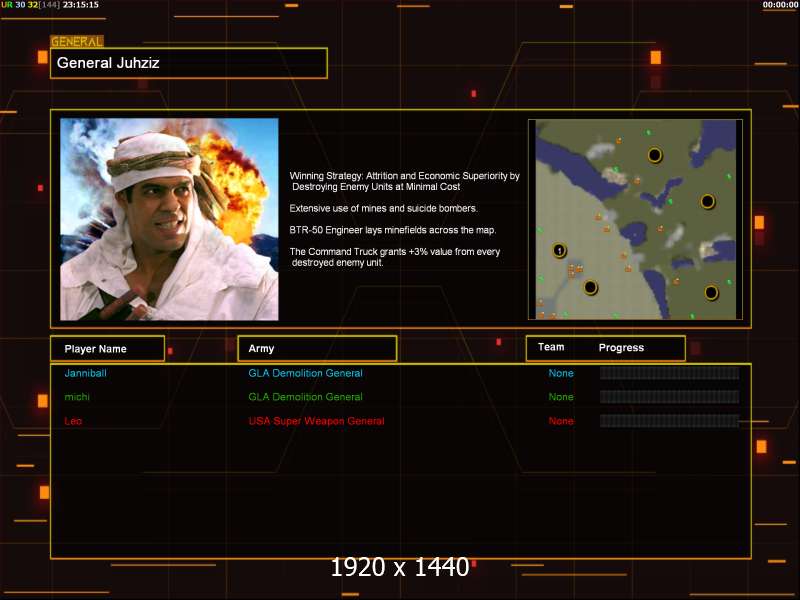Click michi's GLA Demolition General army entry

pyautogui.click(x=305, y=396)
